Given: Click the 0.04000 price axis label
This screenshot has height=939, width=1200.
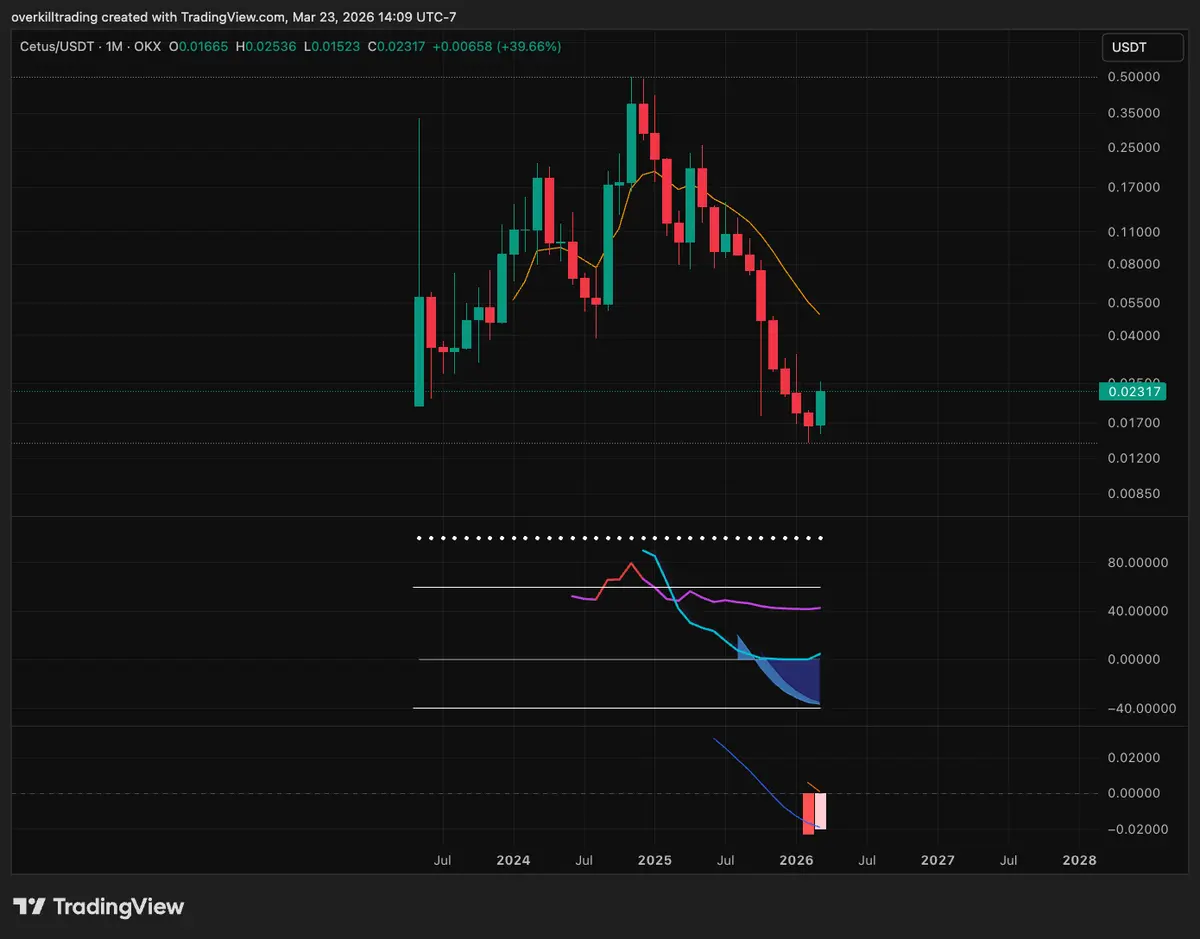Looking at the screenshot, I should coord(1132,335).
